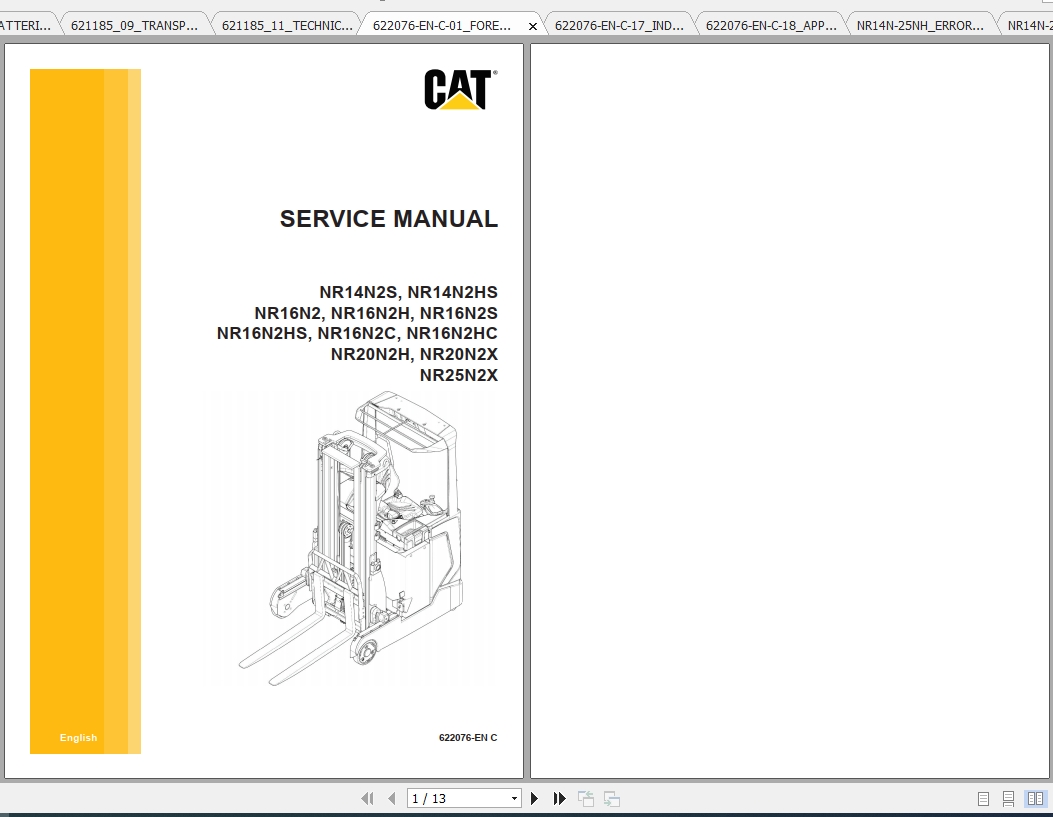Navigate to the first page of the document
Image resolution: width=1053 pixels, height=817 pixels.
coord(368,798)
